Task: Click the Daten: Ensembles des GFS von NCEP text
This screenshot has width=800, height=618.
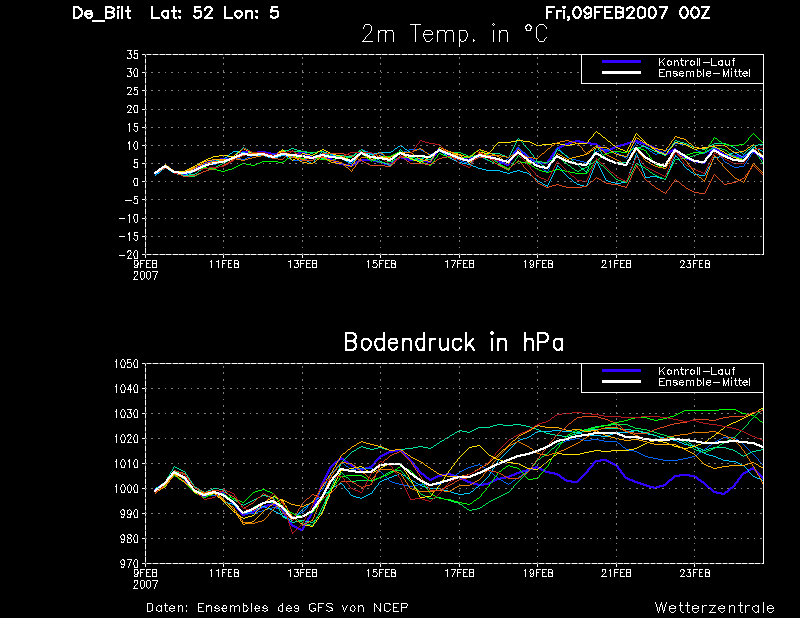Action: pyautogui.click(x=277, y=608)
